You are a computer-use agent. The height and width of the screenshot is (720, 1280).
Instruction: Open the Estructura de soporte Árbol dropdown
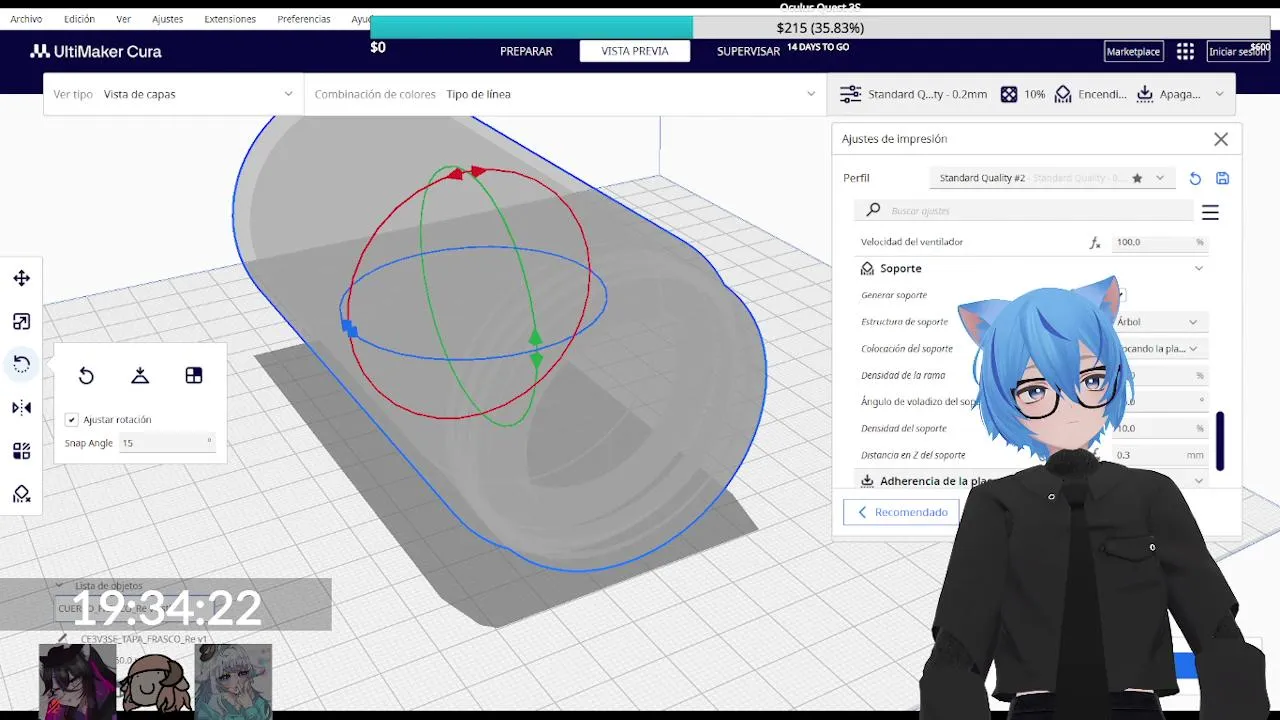1158,322
